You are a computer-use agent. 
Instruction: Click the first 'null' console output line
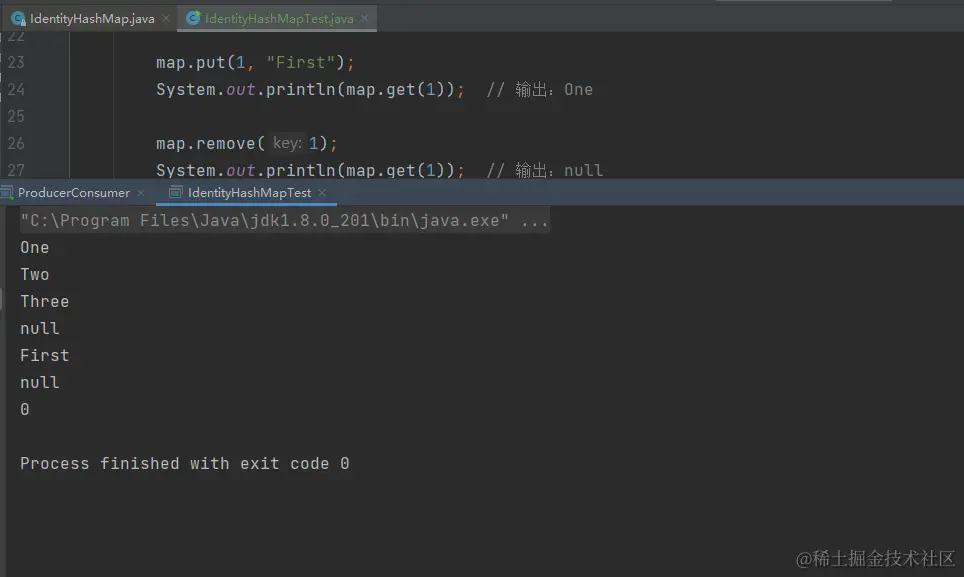click(x=39, y=329)
